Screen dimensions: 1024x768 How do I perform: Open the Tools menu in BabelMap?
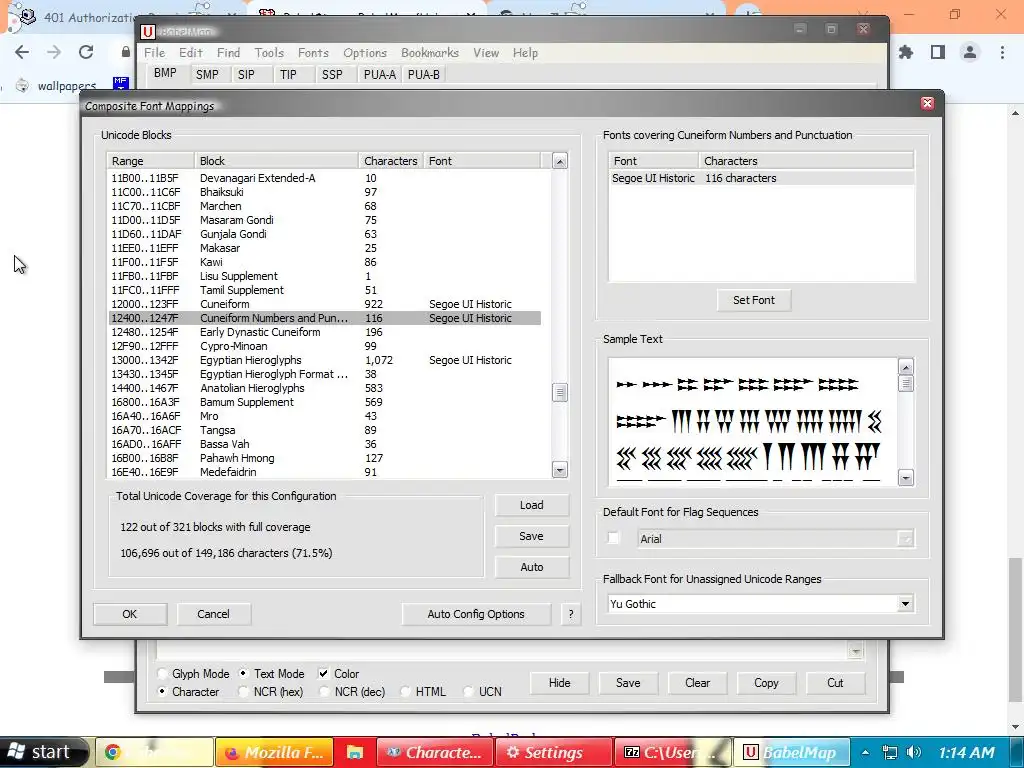(269, 53)
